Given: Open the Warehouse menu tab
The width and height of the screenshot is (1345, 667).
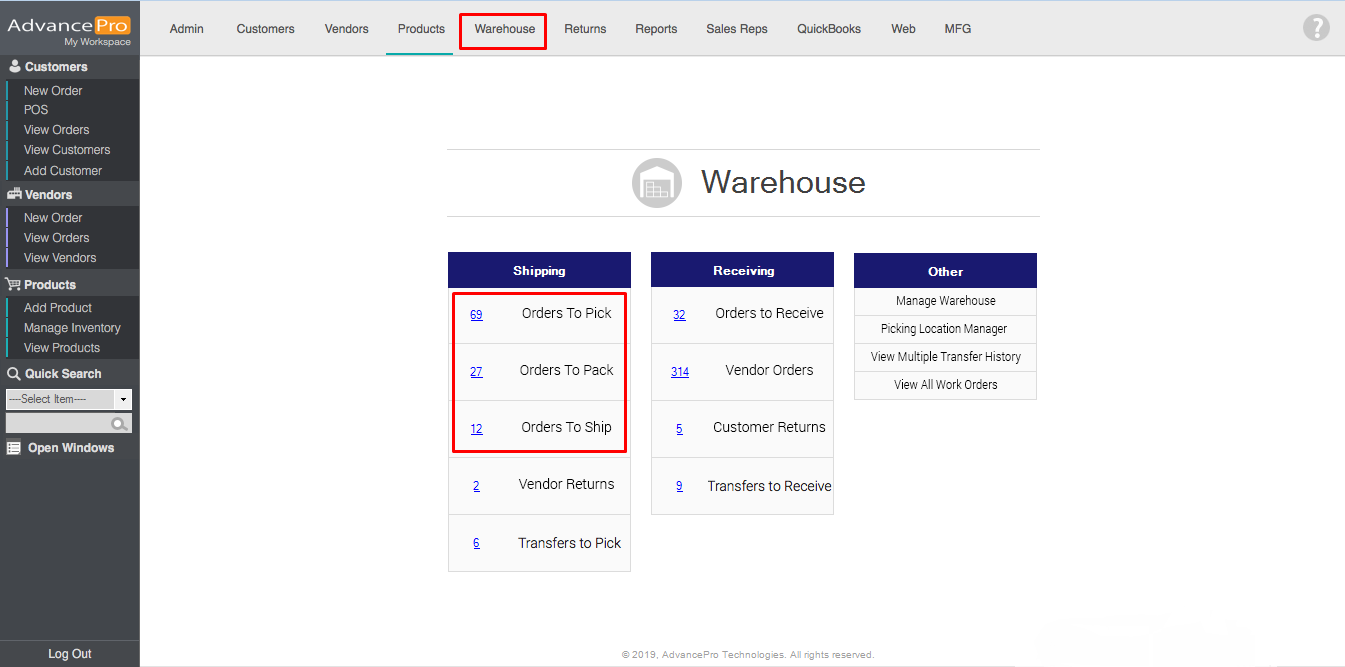Looking at the screenshot, I should [x=504, y=29].
